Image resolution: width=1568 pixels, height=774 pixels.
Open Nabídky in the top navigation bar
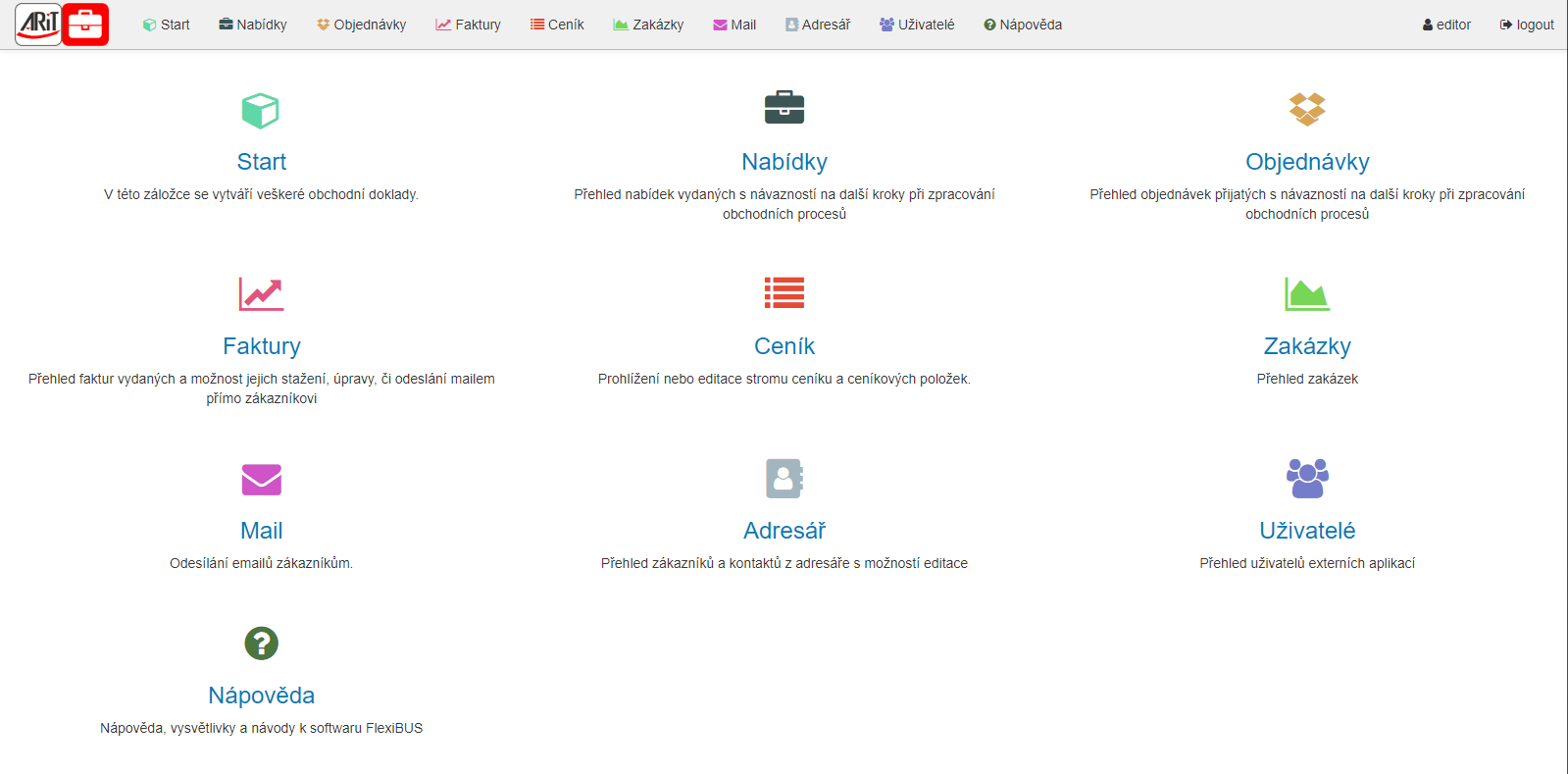253,25
